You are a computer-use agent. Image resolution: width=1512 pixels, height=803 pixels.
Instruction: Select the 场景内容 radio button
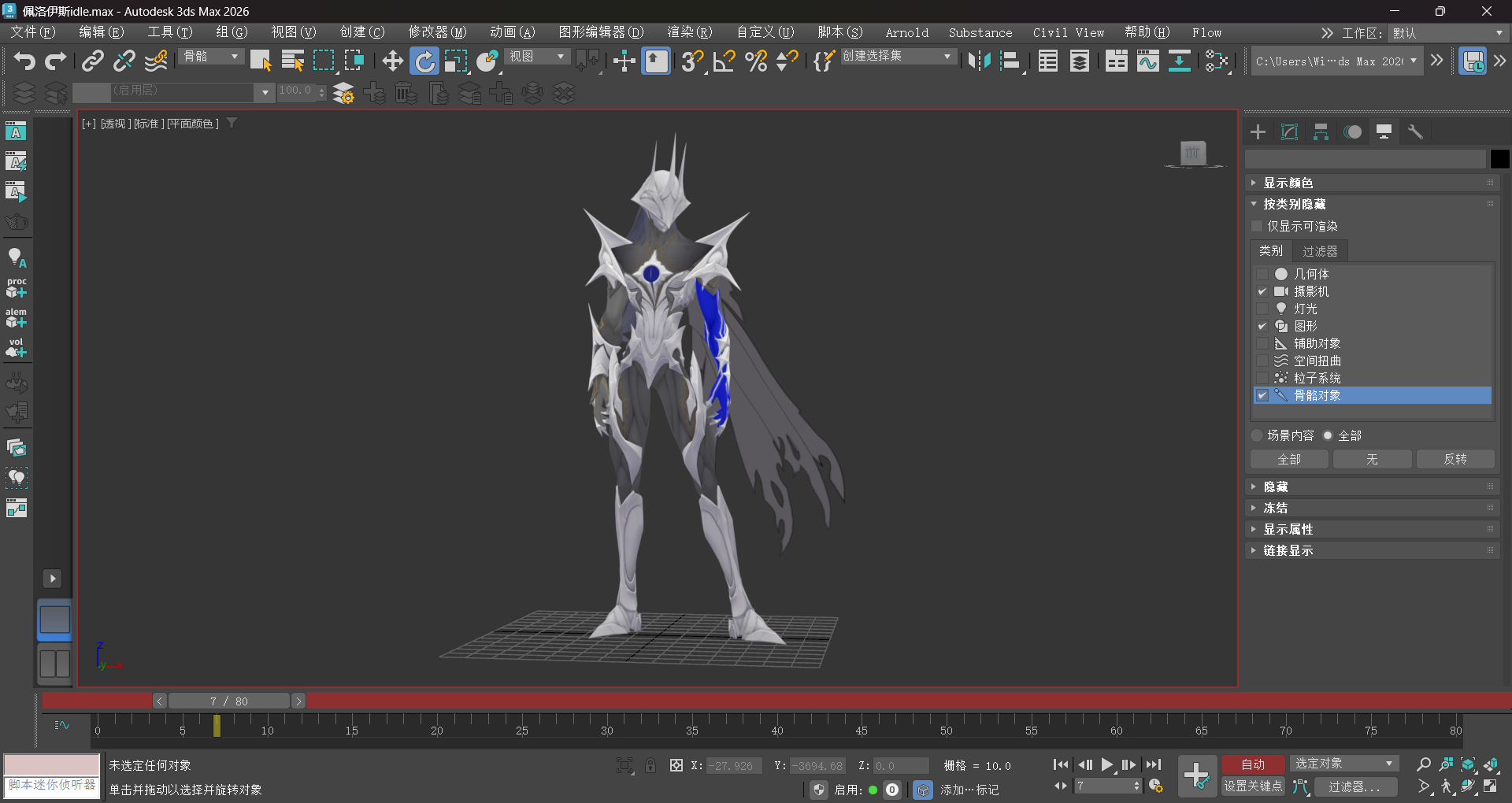[1257, 435]
